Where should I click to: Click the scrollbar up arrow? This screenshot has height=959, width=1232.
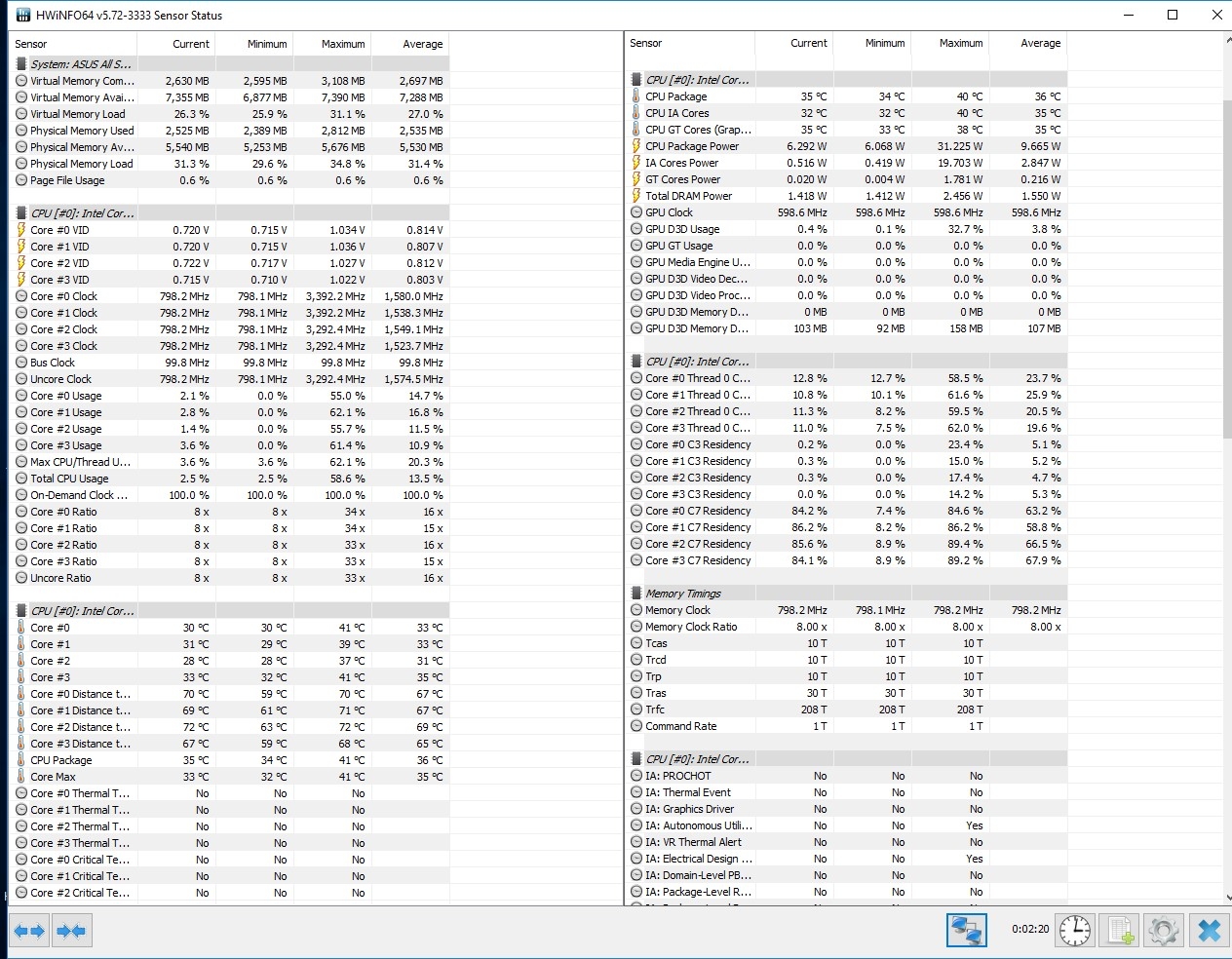point(1226,41)
